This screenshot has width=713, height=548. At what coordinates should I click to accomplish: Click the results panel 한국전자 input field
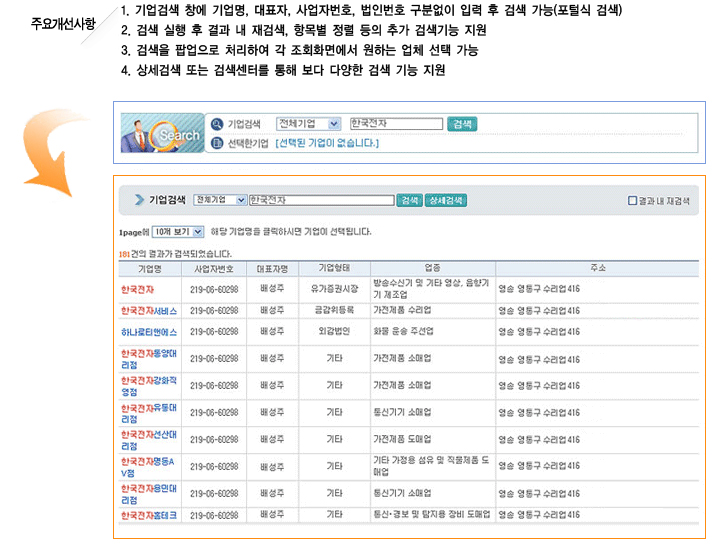[321, 200]
